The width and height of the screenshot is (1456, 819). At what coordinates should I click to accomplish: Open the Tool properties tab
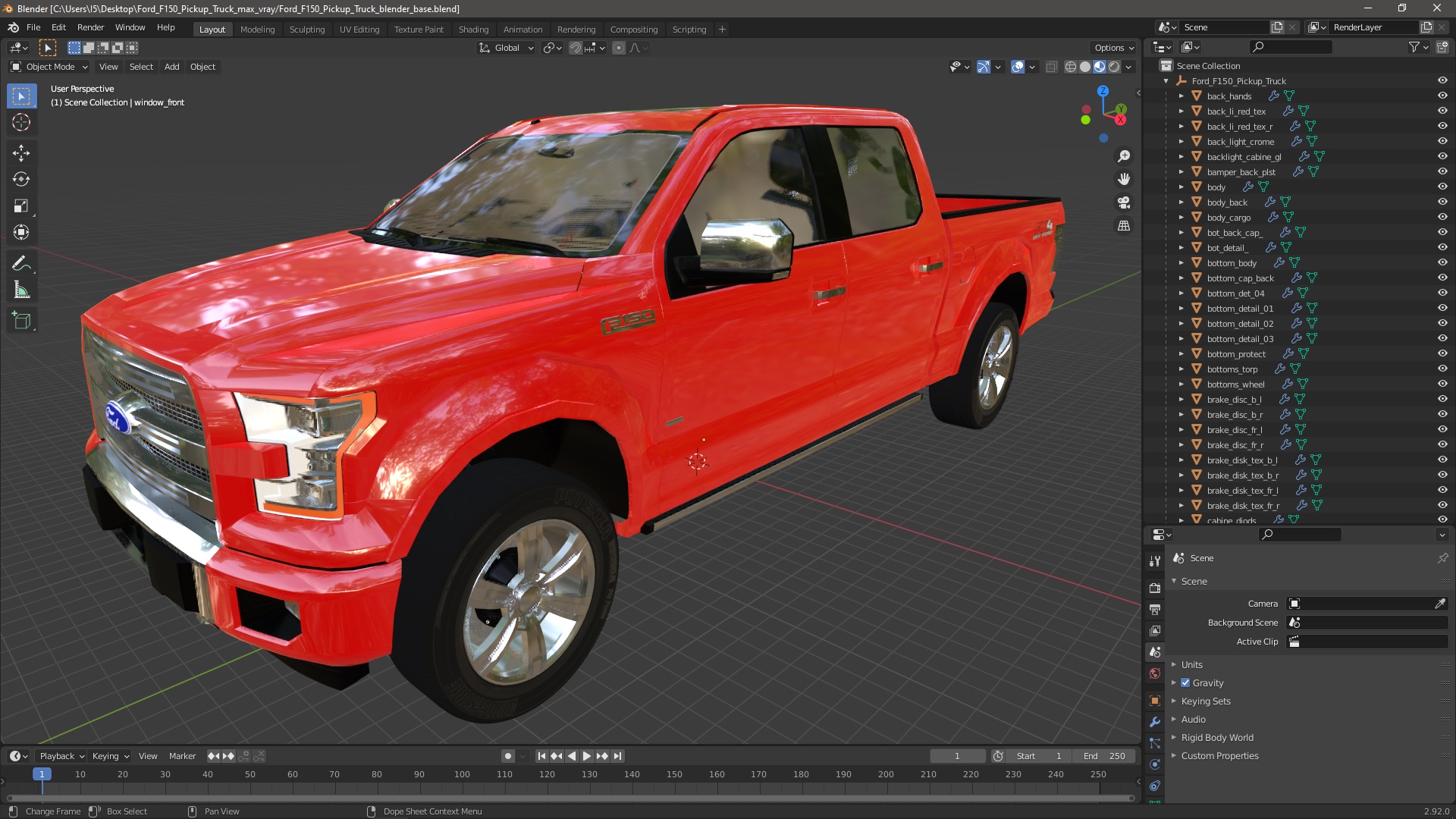click(x=1155, y=561)
